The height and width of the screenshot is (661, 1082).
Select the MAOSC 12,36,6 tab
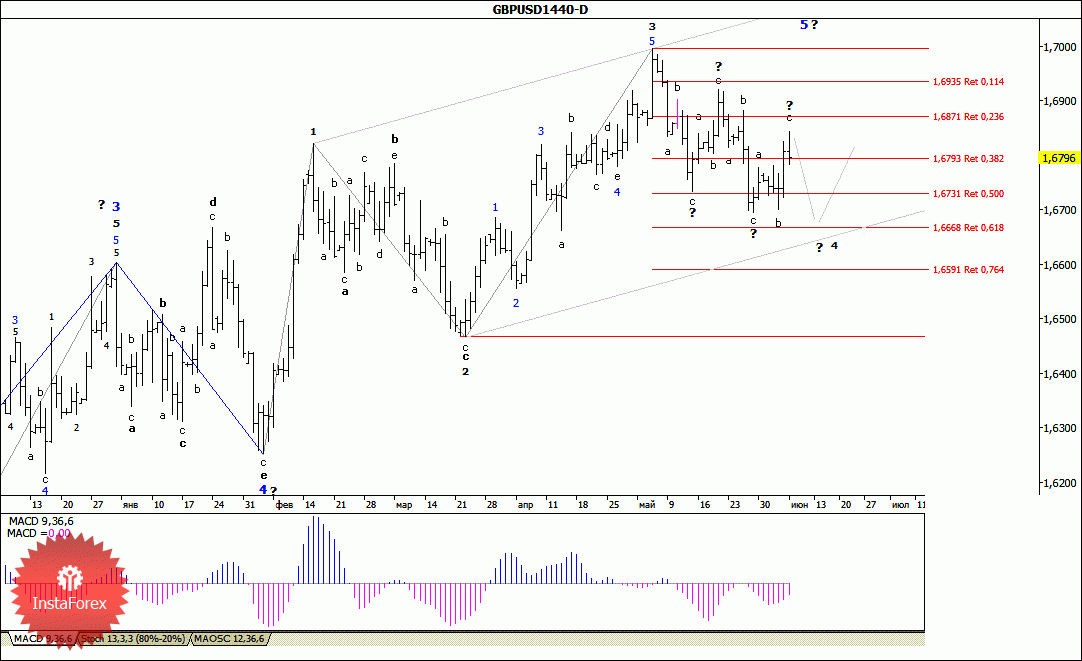229,639
